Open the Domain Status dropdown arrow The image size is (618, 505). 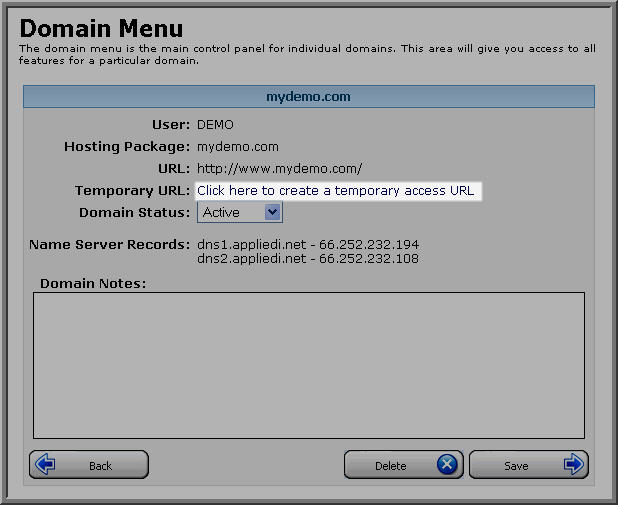(272, 212)
